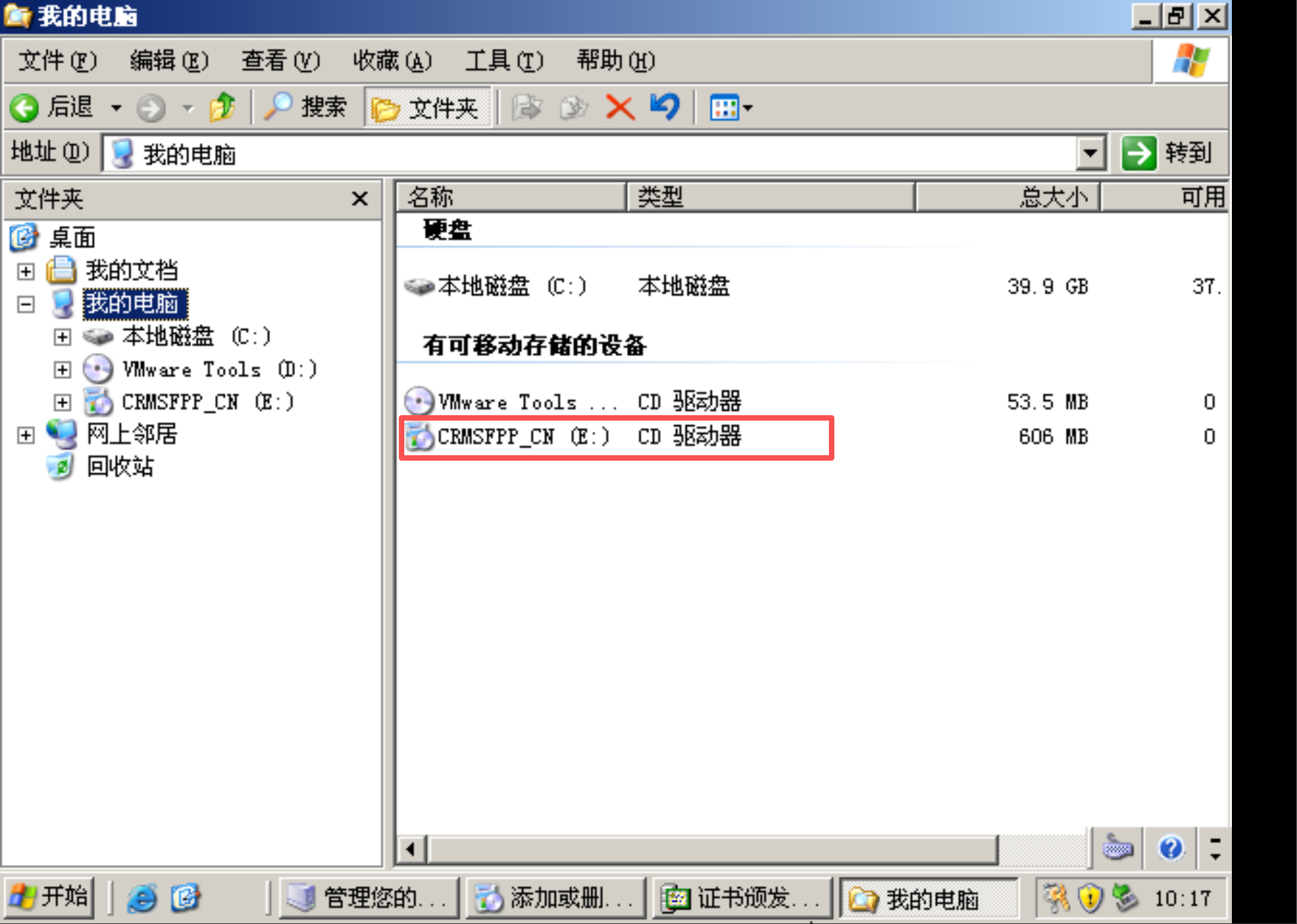Click the red X delete toolbar icon
Viewport: 1297px width, 924px height.
coord(619,107)
